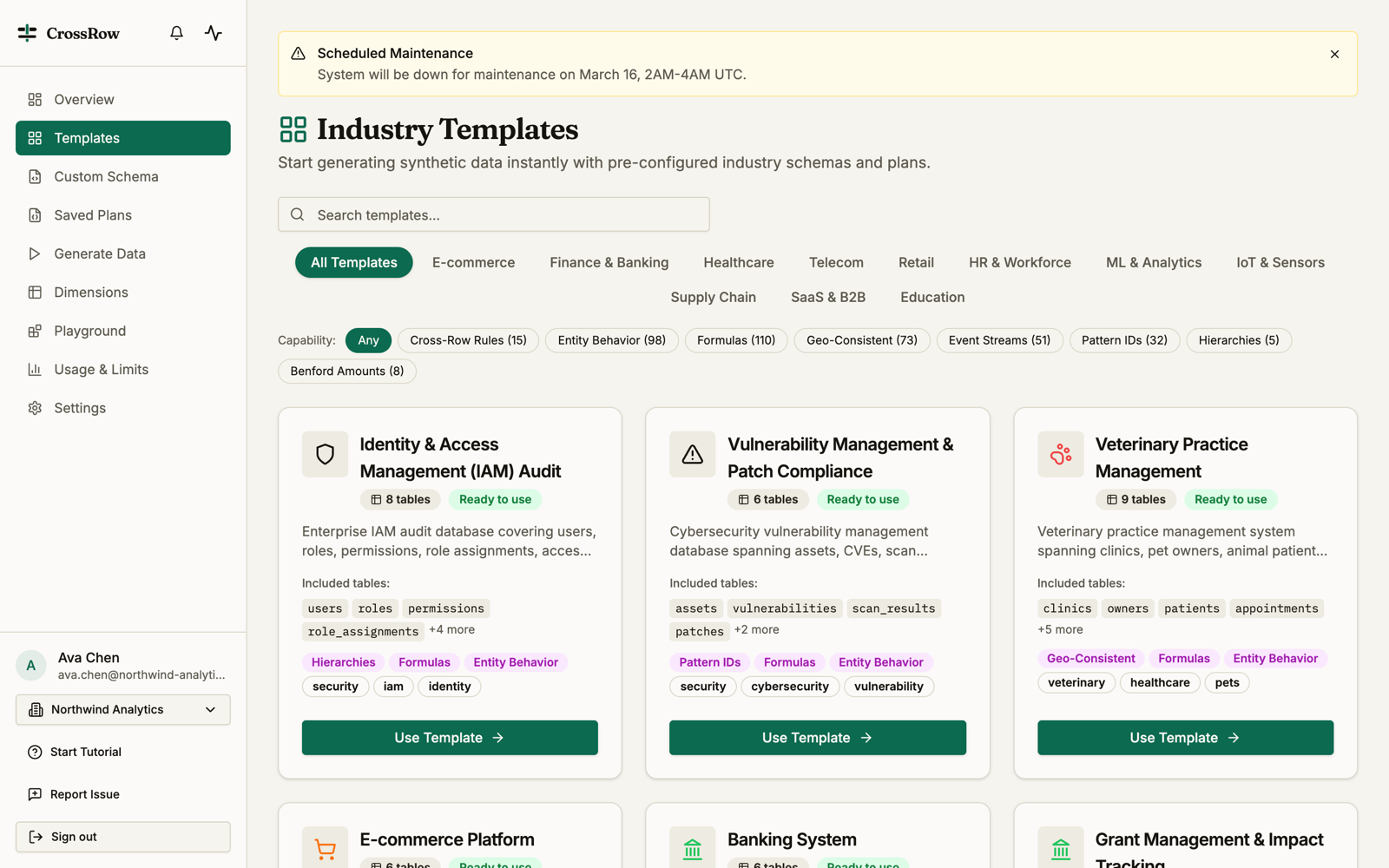
Task: Click the Industry Templates grid icon
Action: tap(293, 129)
